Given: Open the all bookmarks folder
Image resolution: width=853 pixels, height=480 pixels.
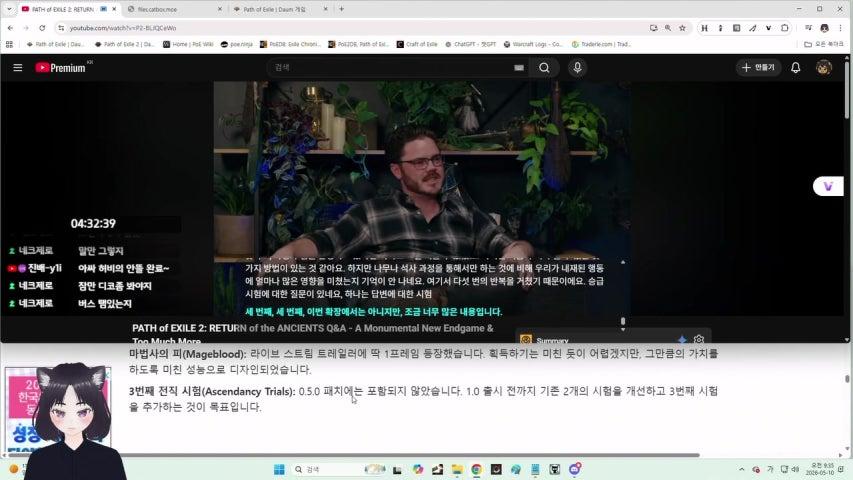Looking at the screenshot, I should click(x=823, y=44).
